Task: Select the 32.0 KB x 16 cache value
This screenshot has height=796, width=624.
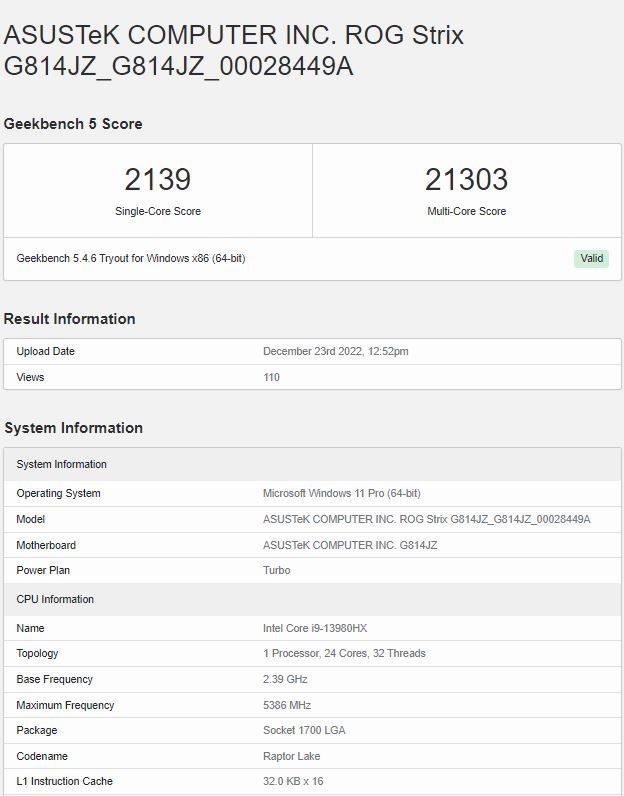Action: click(293, 781)
